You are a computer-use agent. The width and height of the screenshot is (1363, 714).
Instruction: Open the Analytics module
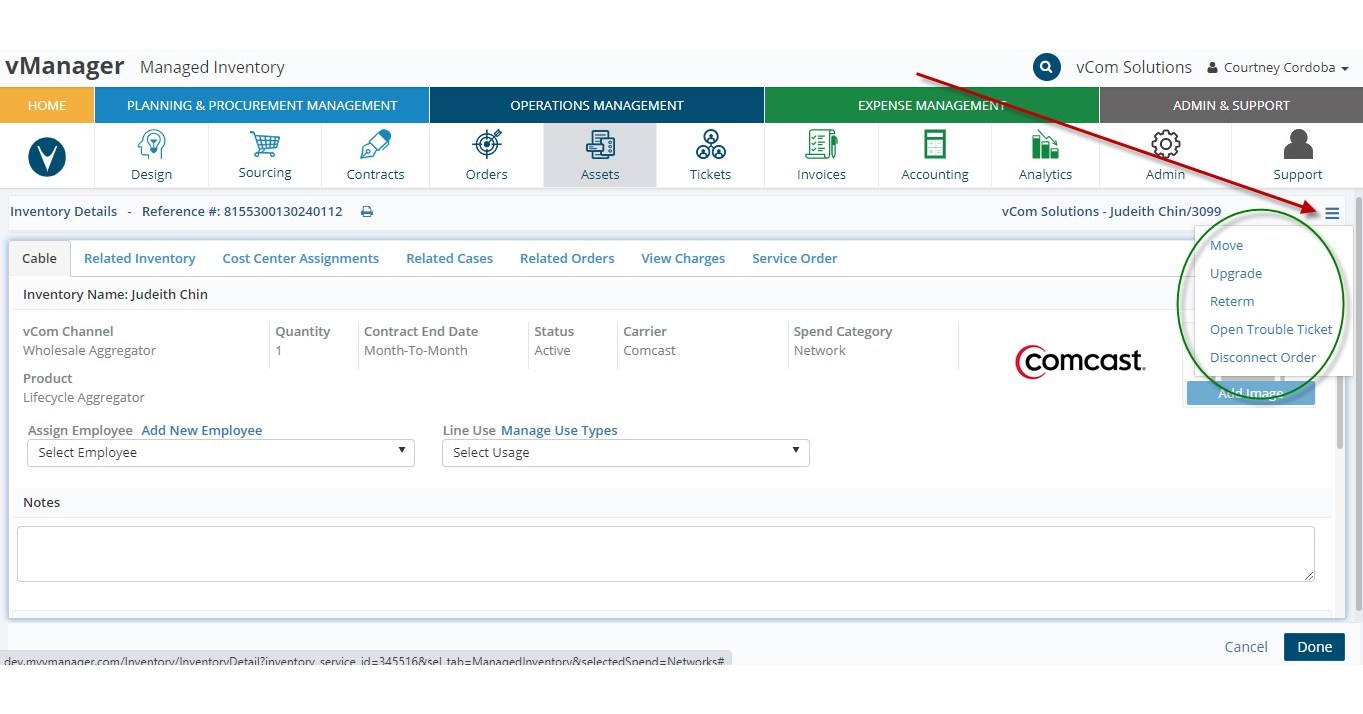click(1045, 155)
